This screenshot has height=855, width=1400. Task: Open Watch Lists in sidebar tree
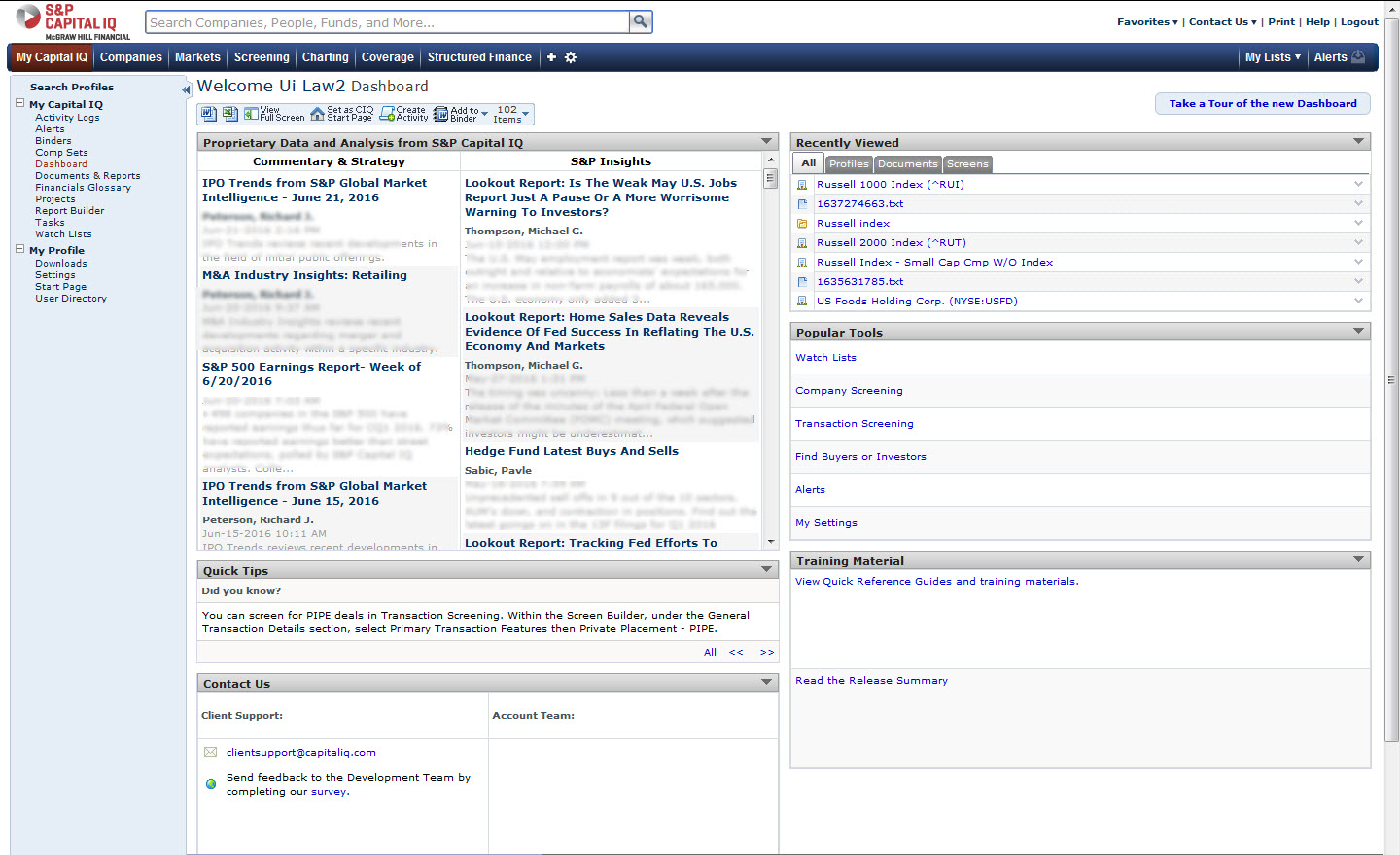pyautogui.click(x=63, y=234)
